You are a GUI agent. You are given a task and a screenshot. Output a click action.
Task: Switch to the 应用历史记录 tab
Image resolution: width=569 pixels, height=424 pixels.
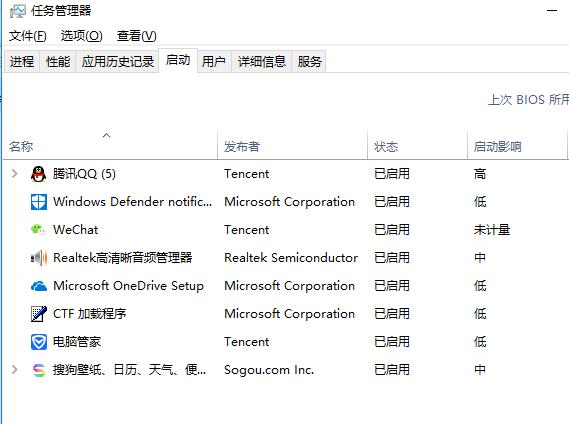click(x=118, y=61)
